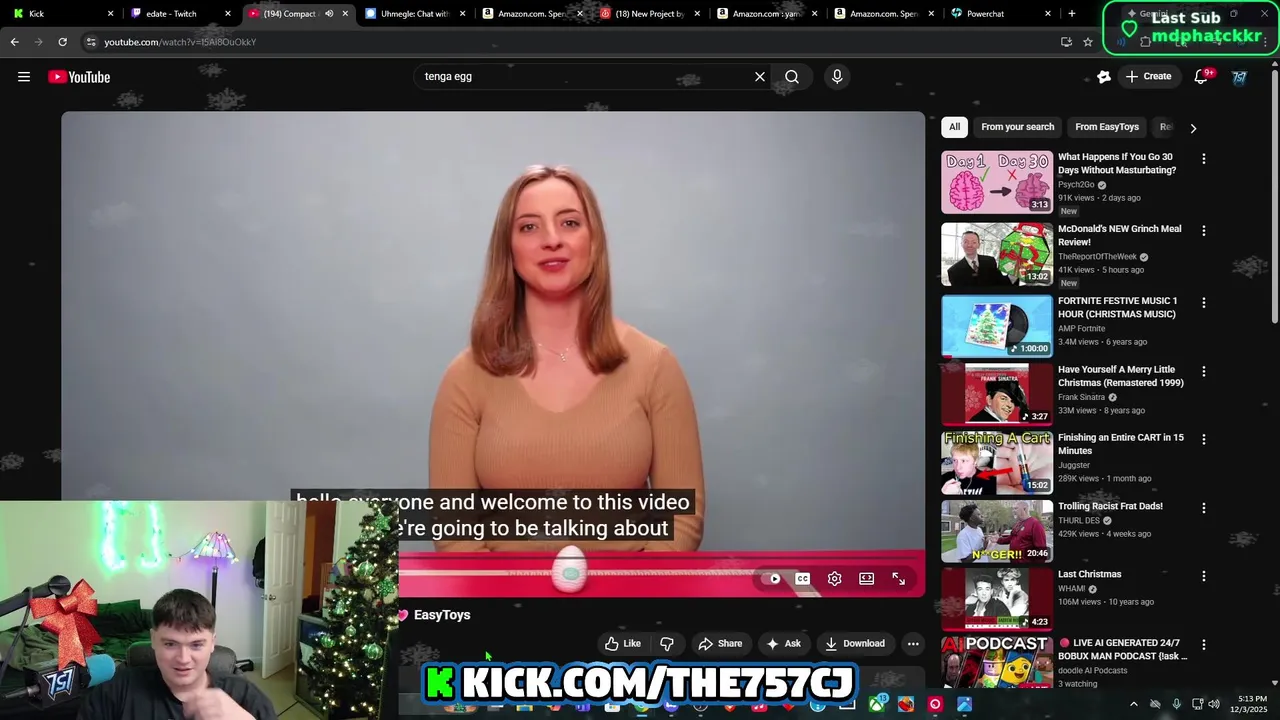Screen dimensions: 1280x720
Task: Click the Create button
Action: (x=1148, y=77)
